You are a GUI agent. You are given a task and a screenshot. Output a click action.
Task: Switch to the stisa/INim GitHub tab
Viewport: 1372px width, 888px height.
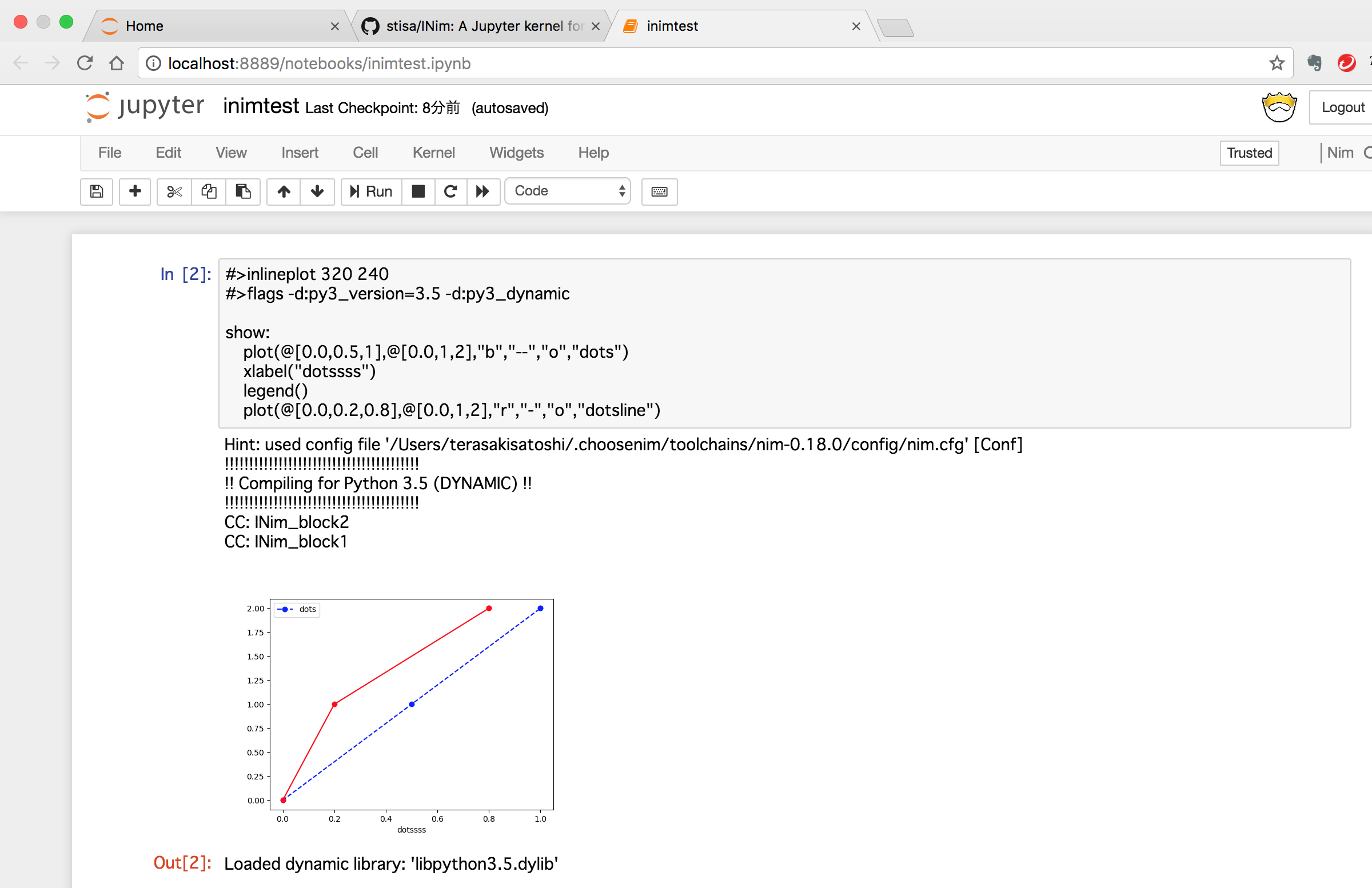478,26
